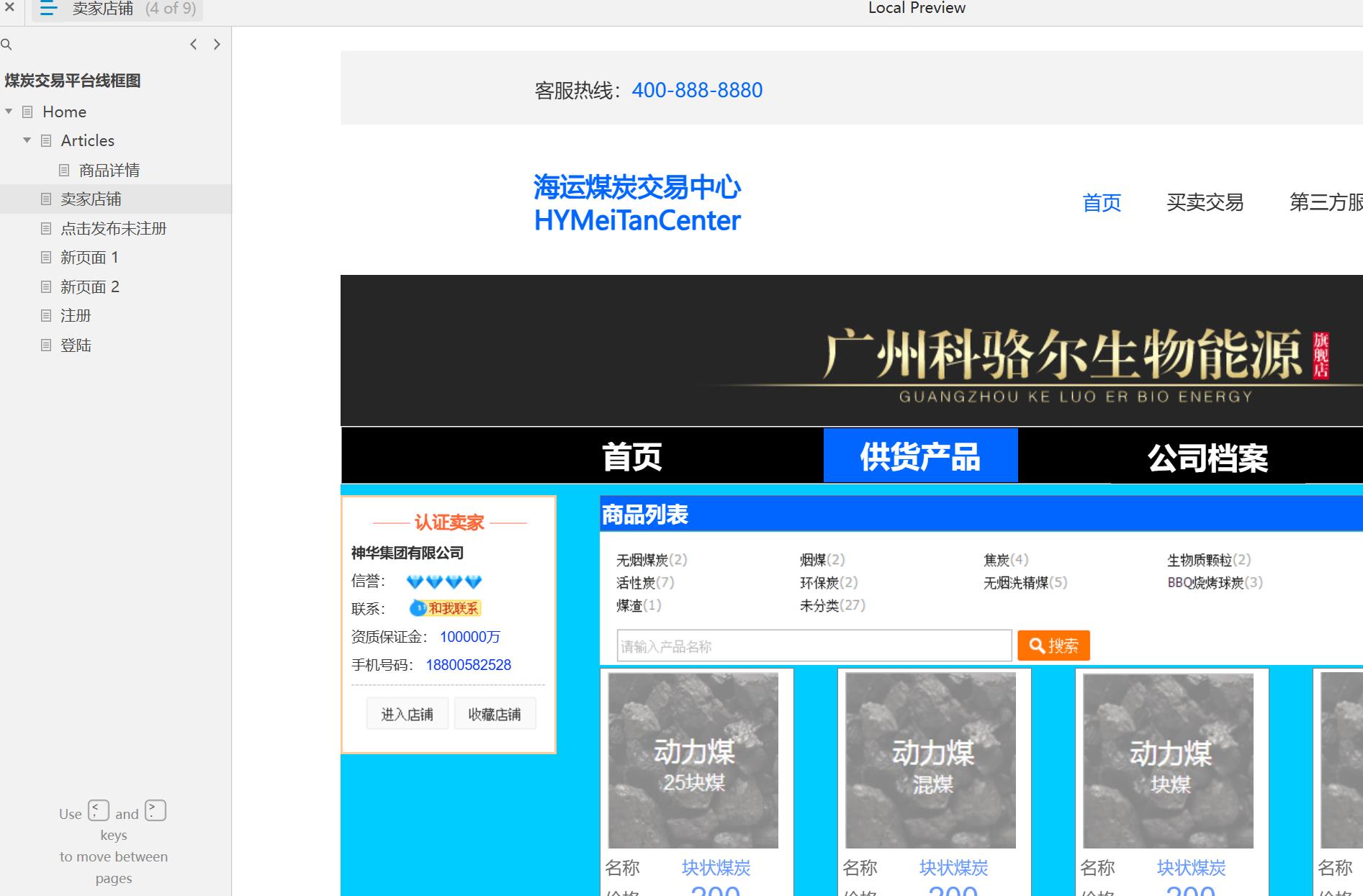Filter by 焦炭(4) category
The height and width of the screenshot is (896, 1363).
click(x=1006, y=560)
